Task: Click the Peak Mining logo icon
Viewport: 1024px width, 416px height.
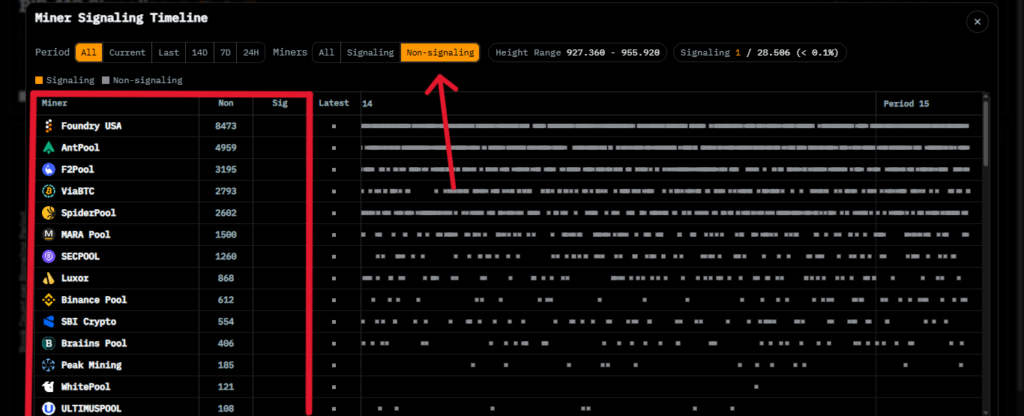Action: [x=48, y=365]
